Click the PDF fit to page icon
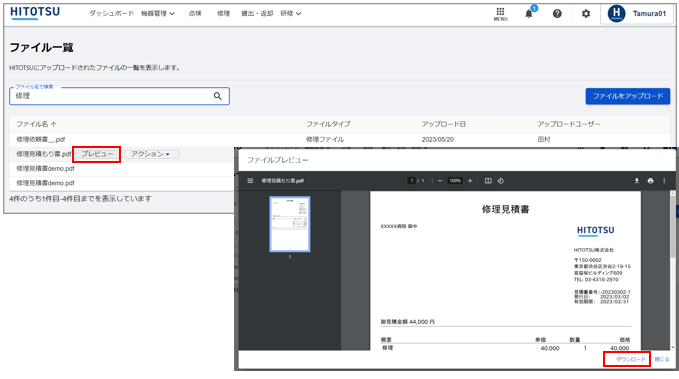Screen dimensions: 679x379 coord(488,181)
